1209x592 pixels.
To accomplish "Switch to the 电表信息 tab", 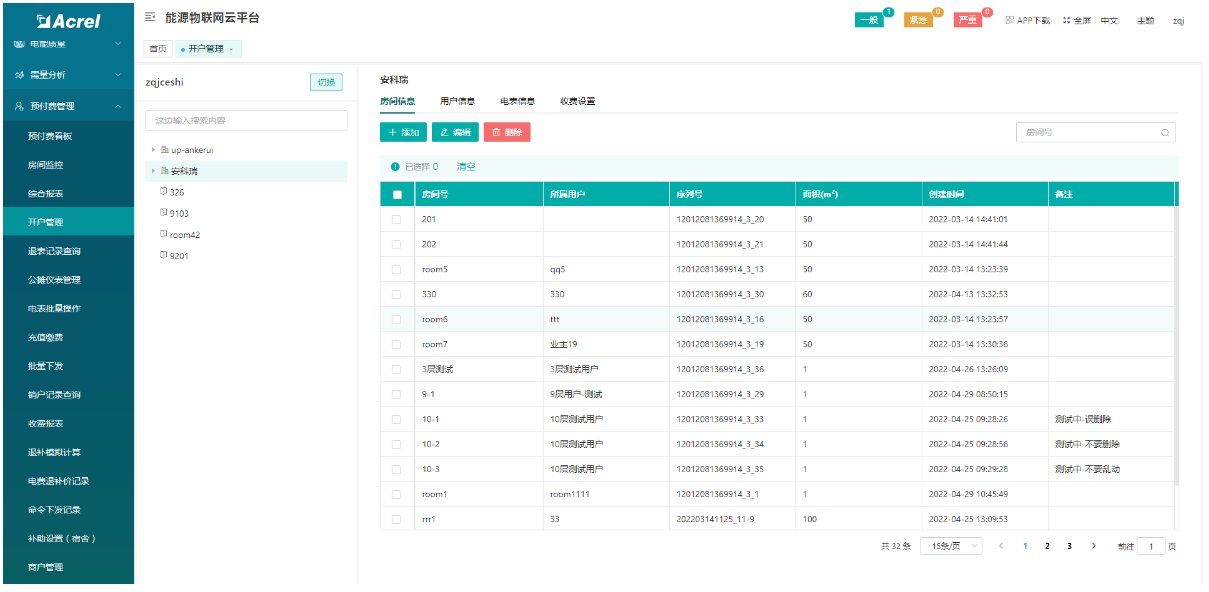I will click(517, 101).
